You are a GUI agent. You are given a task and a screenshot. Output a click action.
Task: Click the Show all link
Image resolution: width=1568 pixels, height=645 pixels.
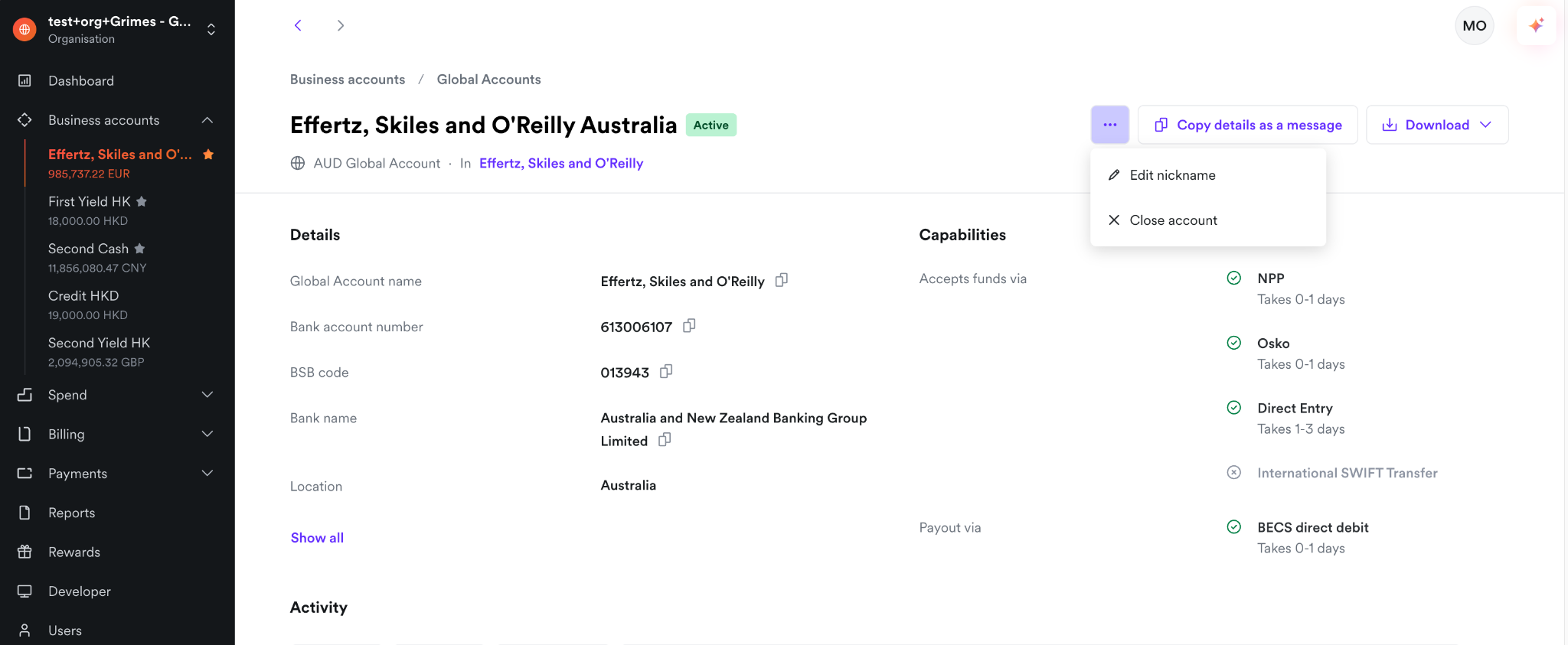pyautogui.click(x=317, y=538)
